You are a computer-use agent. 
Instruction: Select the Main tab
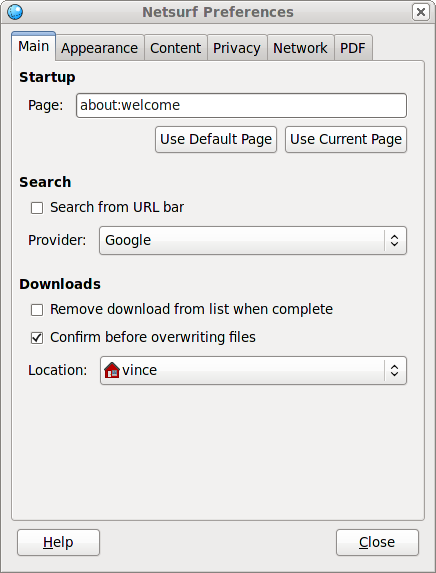point(34,46)
